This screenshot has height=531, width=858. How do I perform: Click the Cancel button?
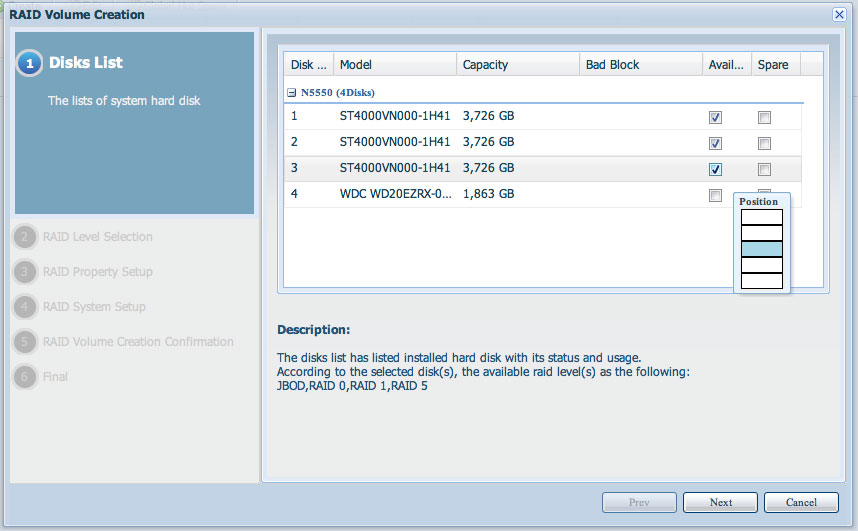point(800,502)
